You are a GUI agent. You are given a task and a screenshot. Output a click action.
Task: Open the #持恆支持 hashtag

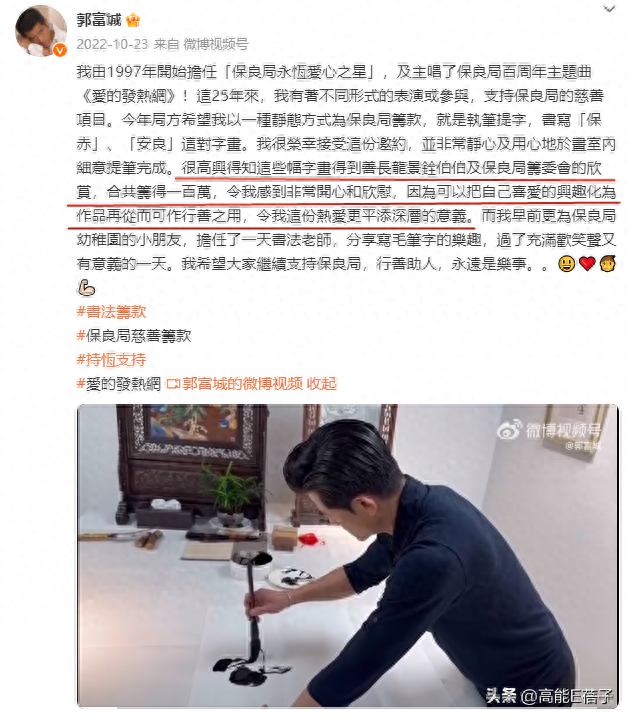coord(111,360)
